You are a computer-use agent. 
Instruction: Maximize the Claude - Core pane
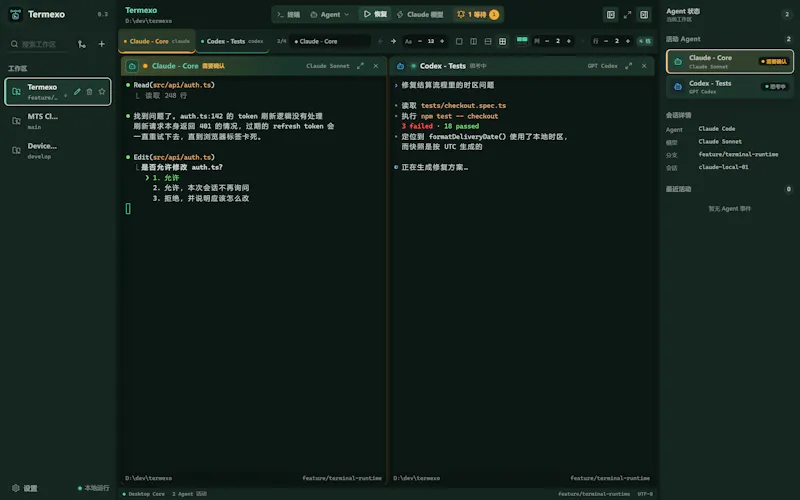point(360,66)
